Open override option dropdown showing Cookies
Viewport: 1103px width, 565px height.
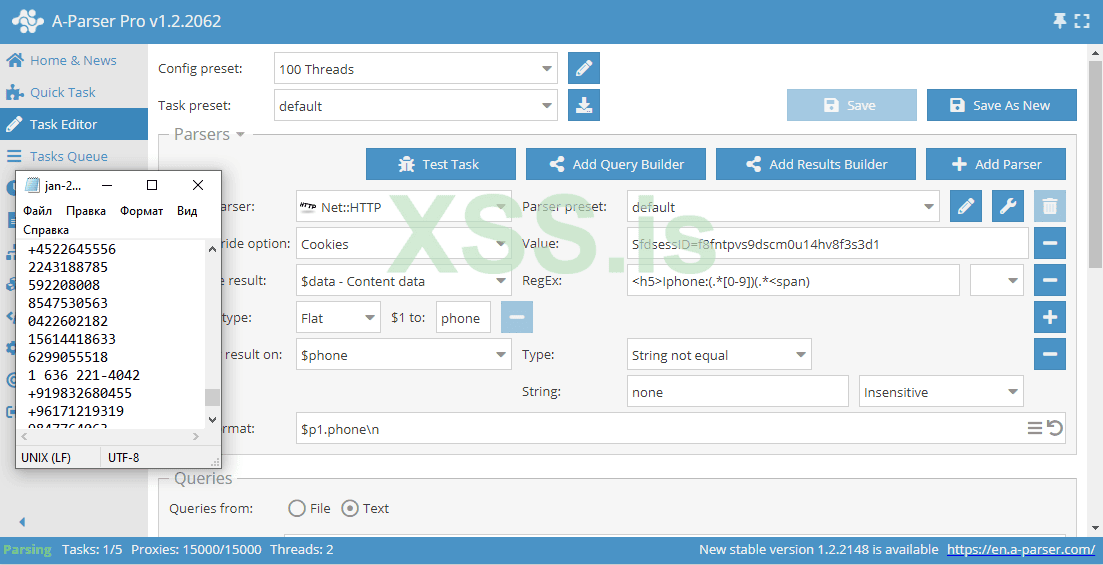click(x=404, y=244)
